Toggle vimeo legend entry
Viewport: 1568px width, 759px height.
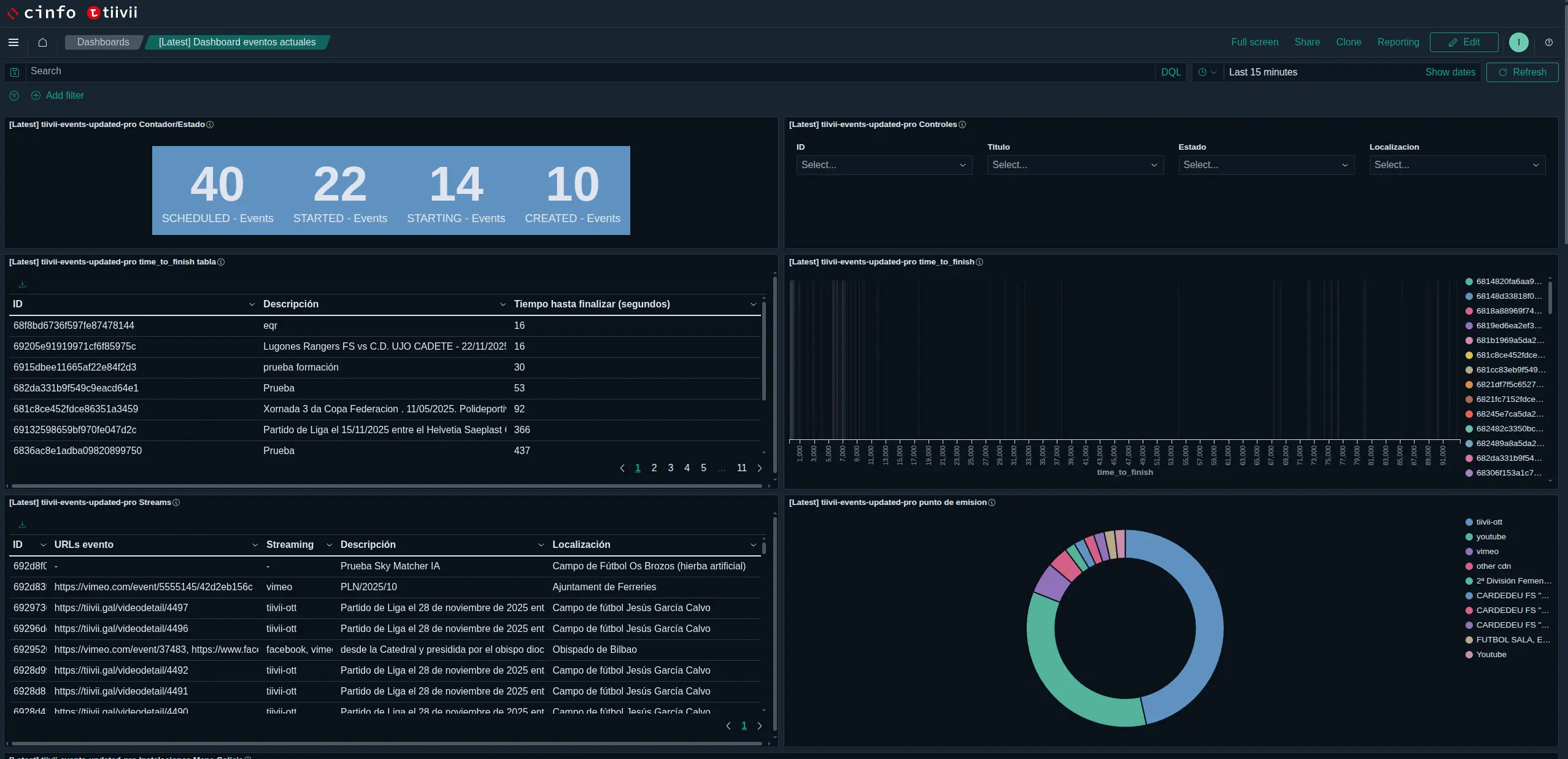coord(1486,552)
